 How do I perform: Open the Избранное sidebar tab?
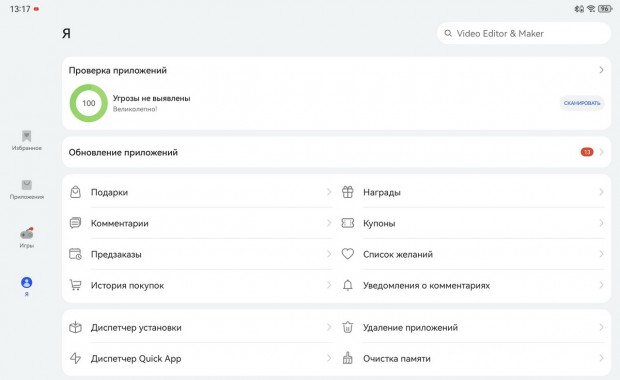(x=26, y=140)
